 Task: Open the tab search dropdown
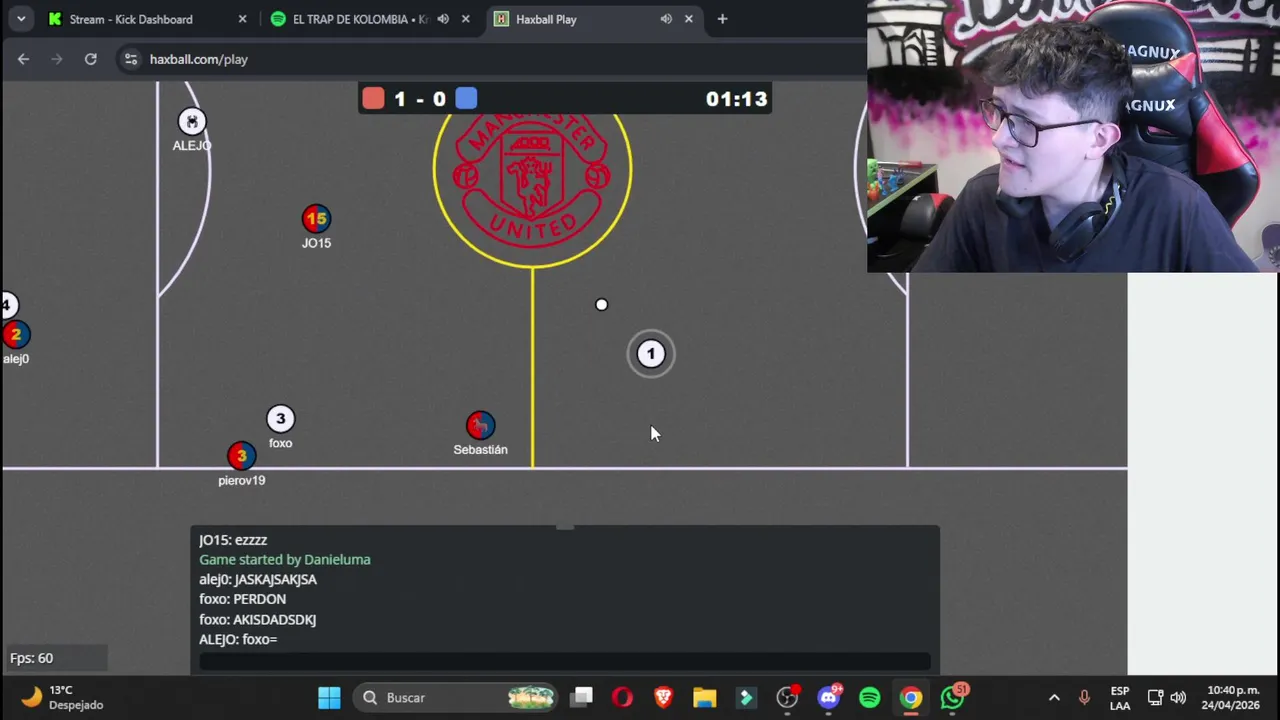[x=20, y=19]
